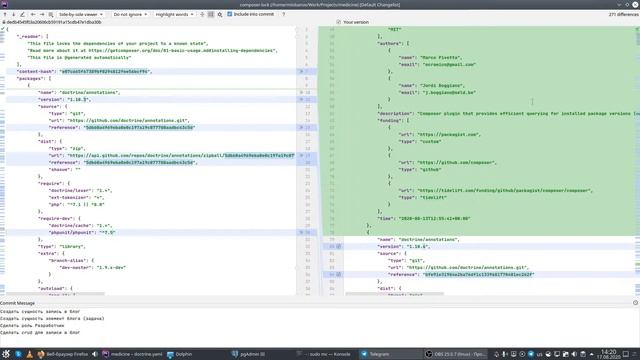Click the getcomposer.org URL in readme
The width and height of the screenshot is (640, 360).
181,51
